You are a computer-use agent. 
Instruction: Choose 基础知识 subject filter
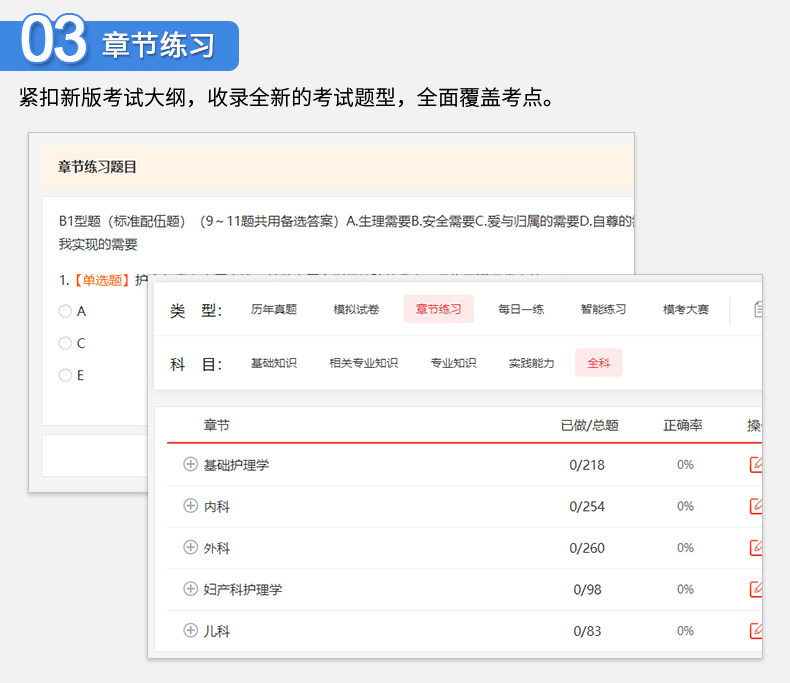(274, 363)
